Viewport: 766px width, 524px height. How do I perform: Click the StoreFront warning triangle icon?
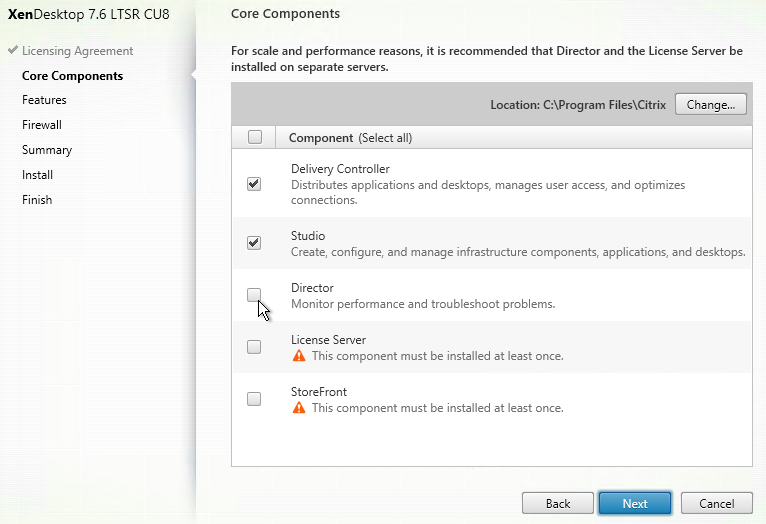[298, 408]
